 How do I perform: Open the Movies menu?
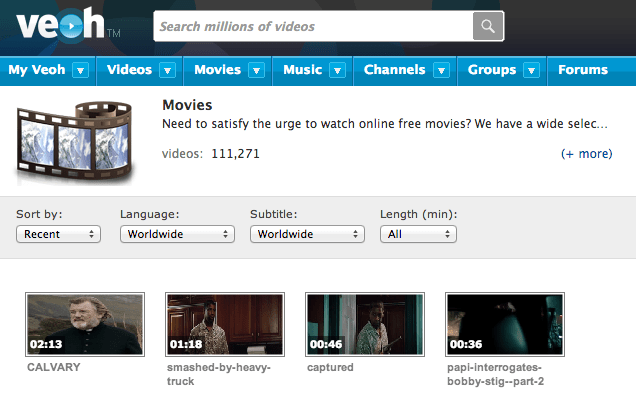(x=217, y=70)
